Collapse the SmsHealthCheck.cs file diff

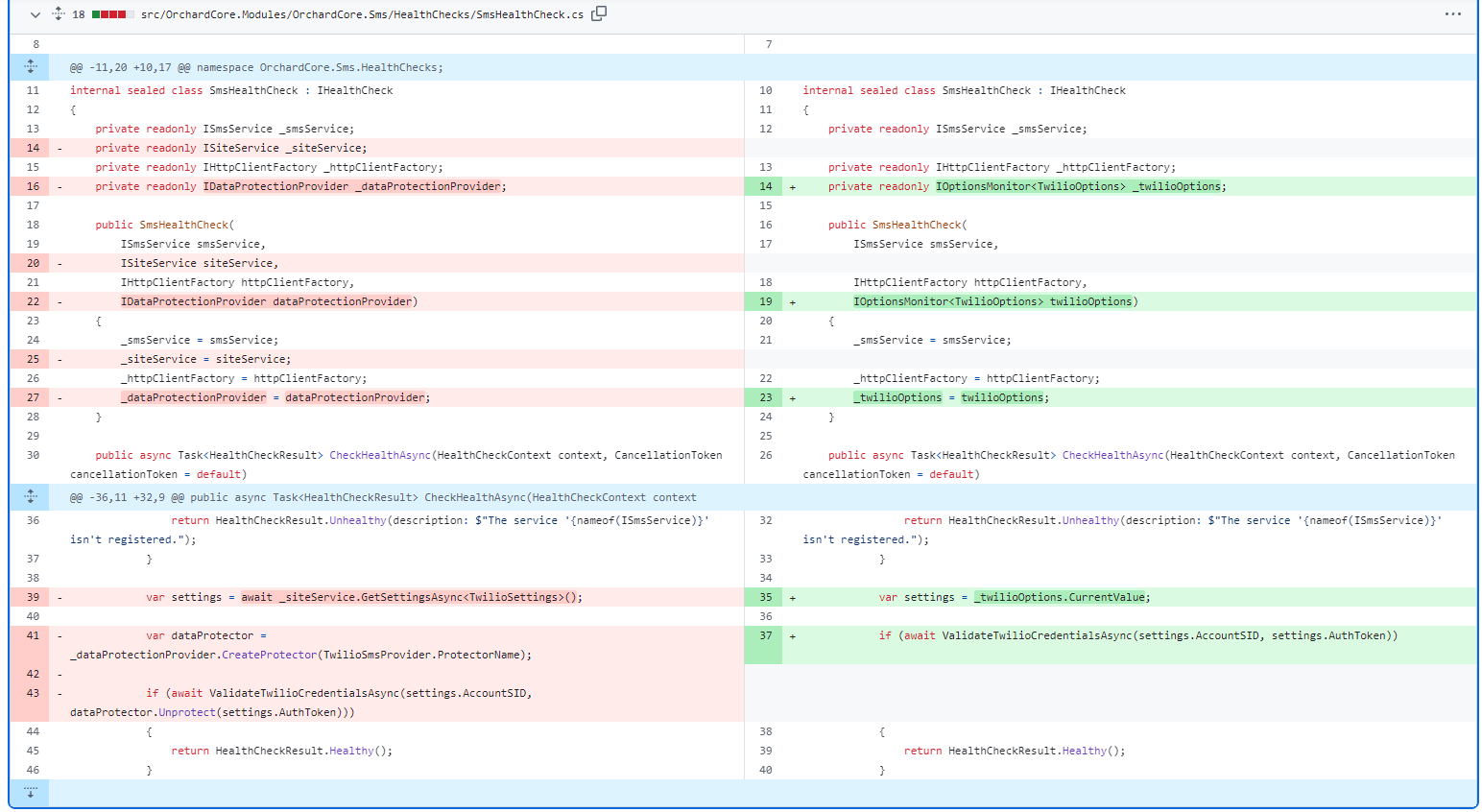(36, 14)
